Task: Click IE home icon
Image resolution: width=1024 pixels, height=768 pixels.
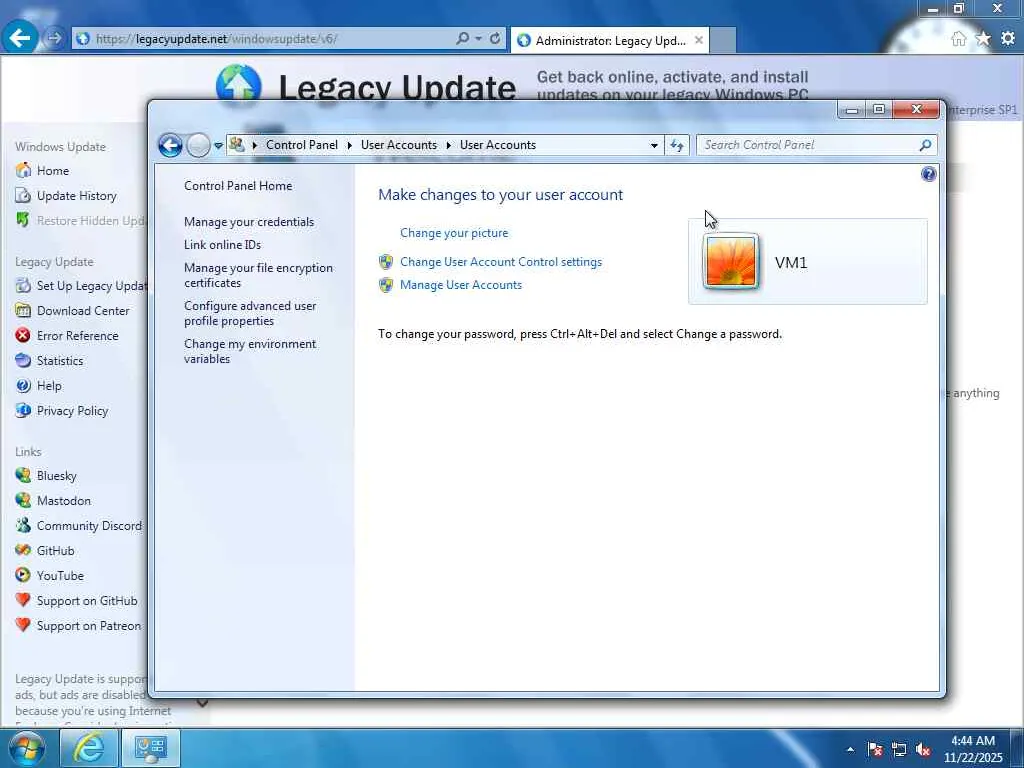Action: (x=958, y=39)
